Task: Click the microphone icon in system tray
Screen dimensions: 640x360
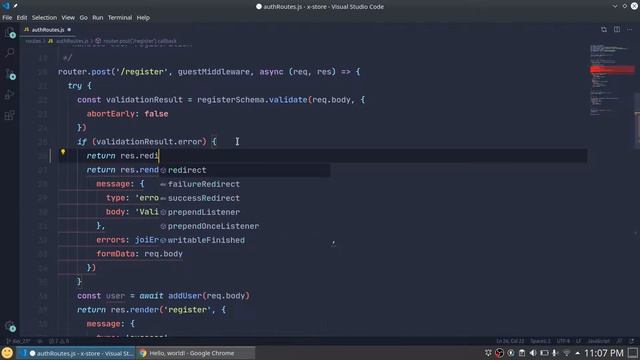Action: (555, 353)
